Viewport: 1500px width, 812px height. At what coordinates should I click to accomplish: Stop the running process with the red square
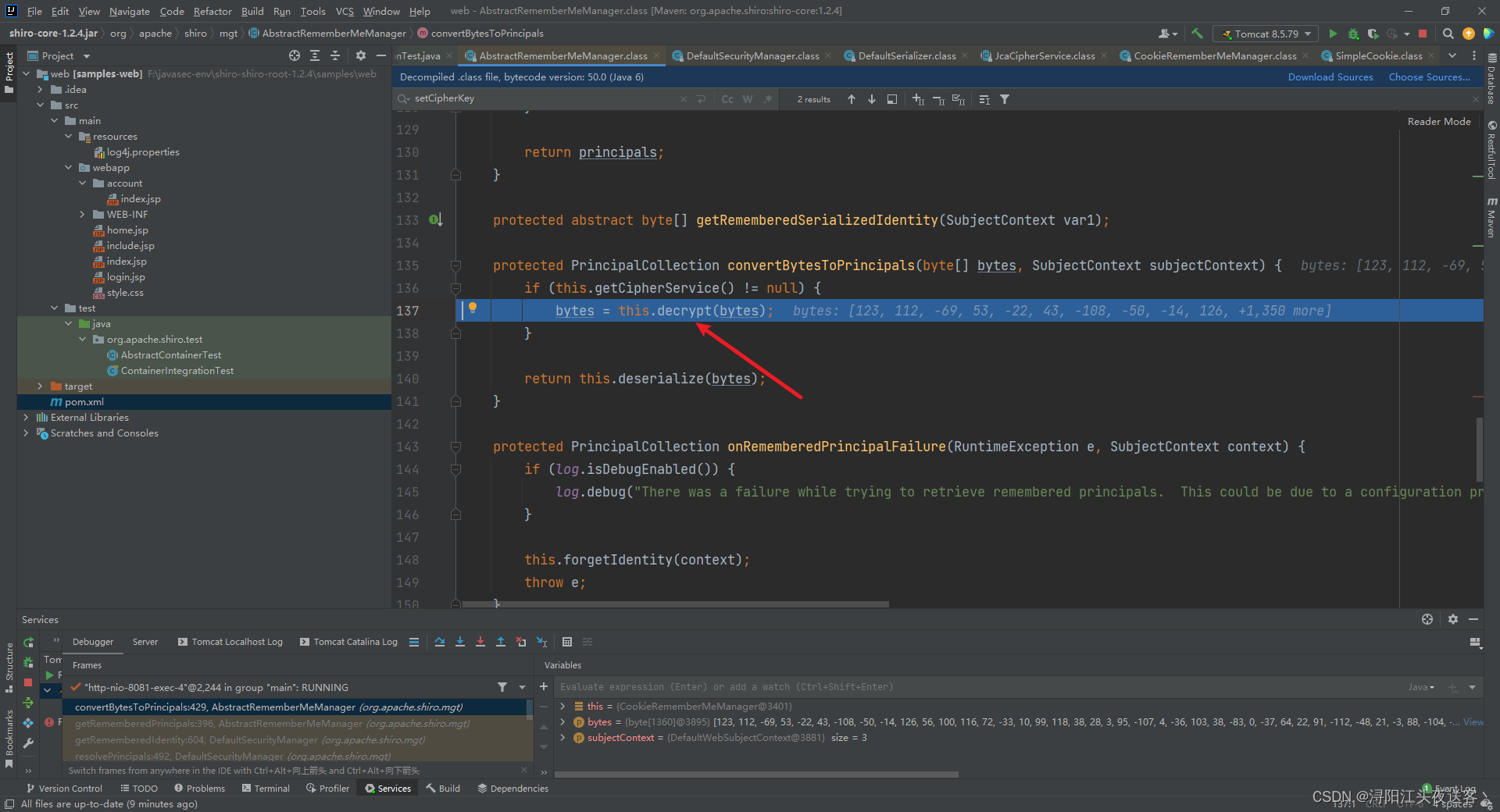tap(1423, 34)
